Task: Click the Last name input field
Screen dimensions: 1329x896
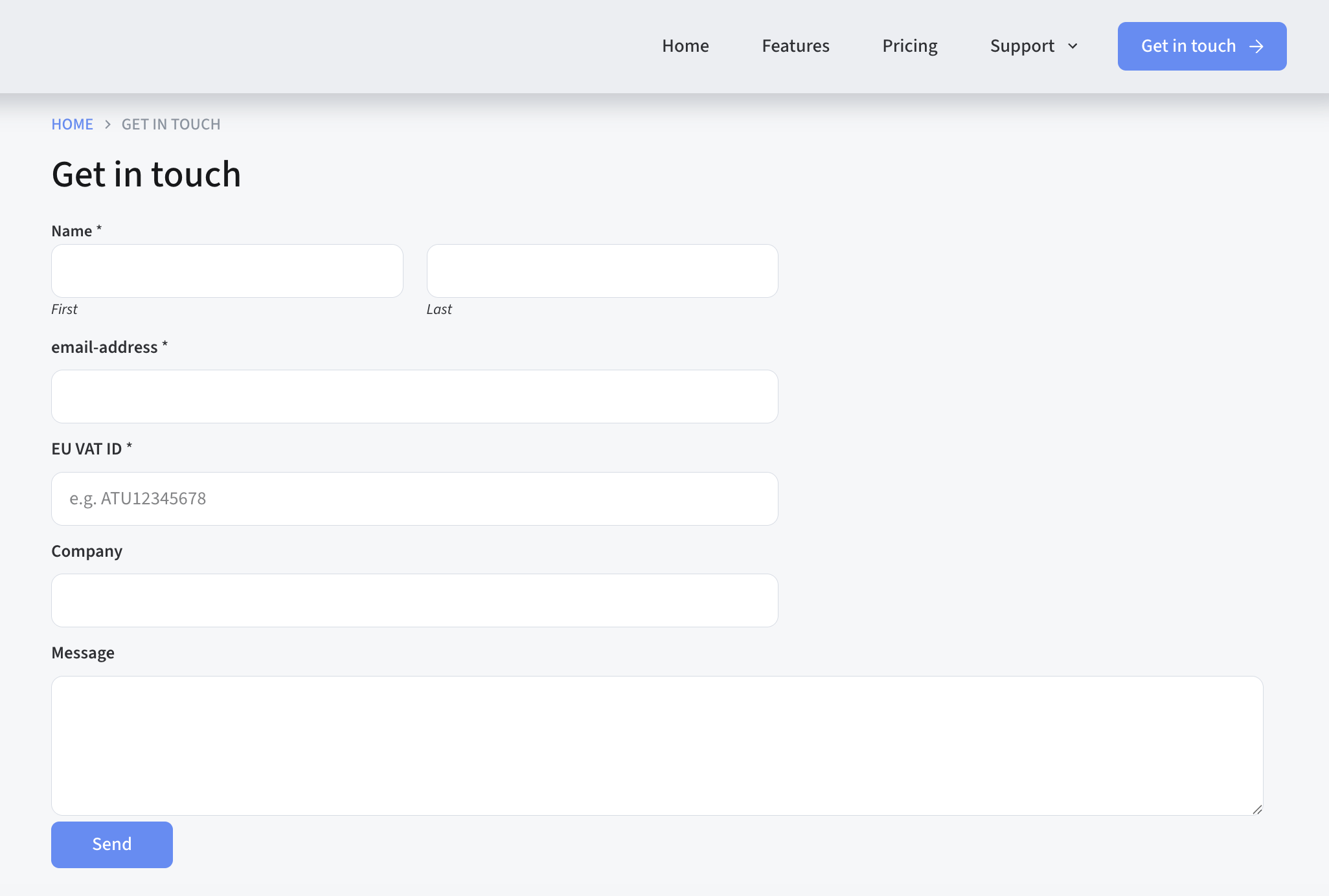Action: tap(602, 271)
